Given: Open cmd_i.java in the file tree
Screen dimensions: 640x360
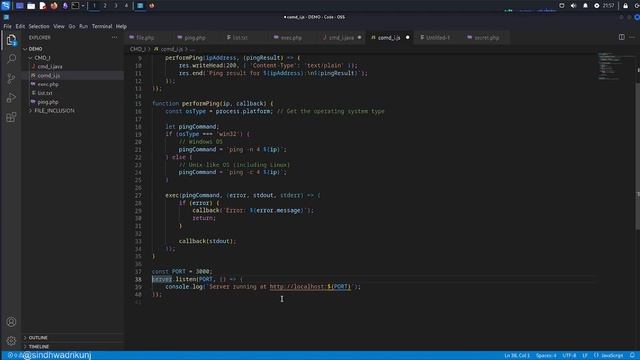Looking at the screenshot, I should pos(50,67).
